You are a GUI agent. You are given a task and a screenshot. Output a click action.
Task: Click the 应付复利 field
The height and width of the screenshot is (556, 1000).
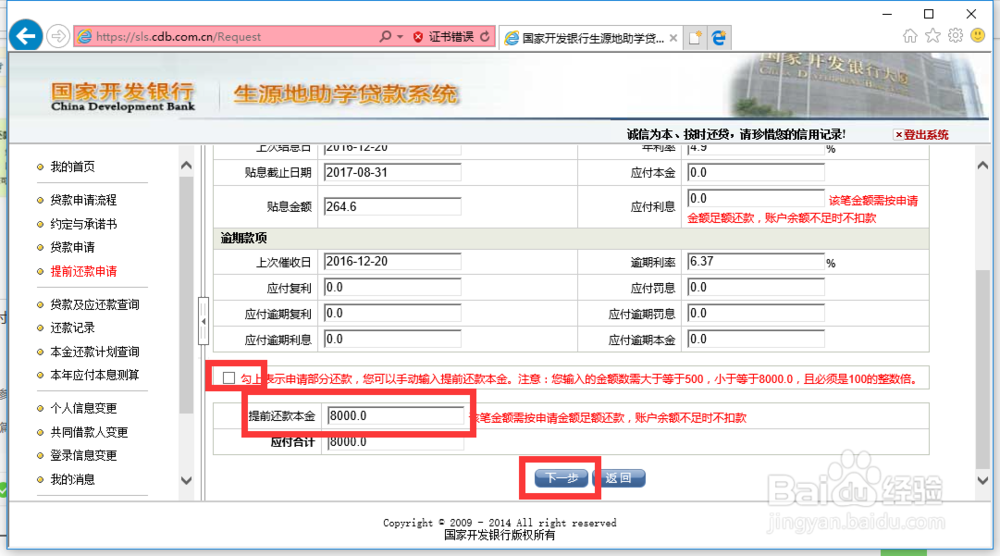[392, 288]
